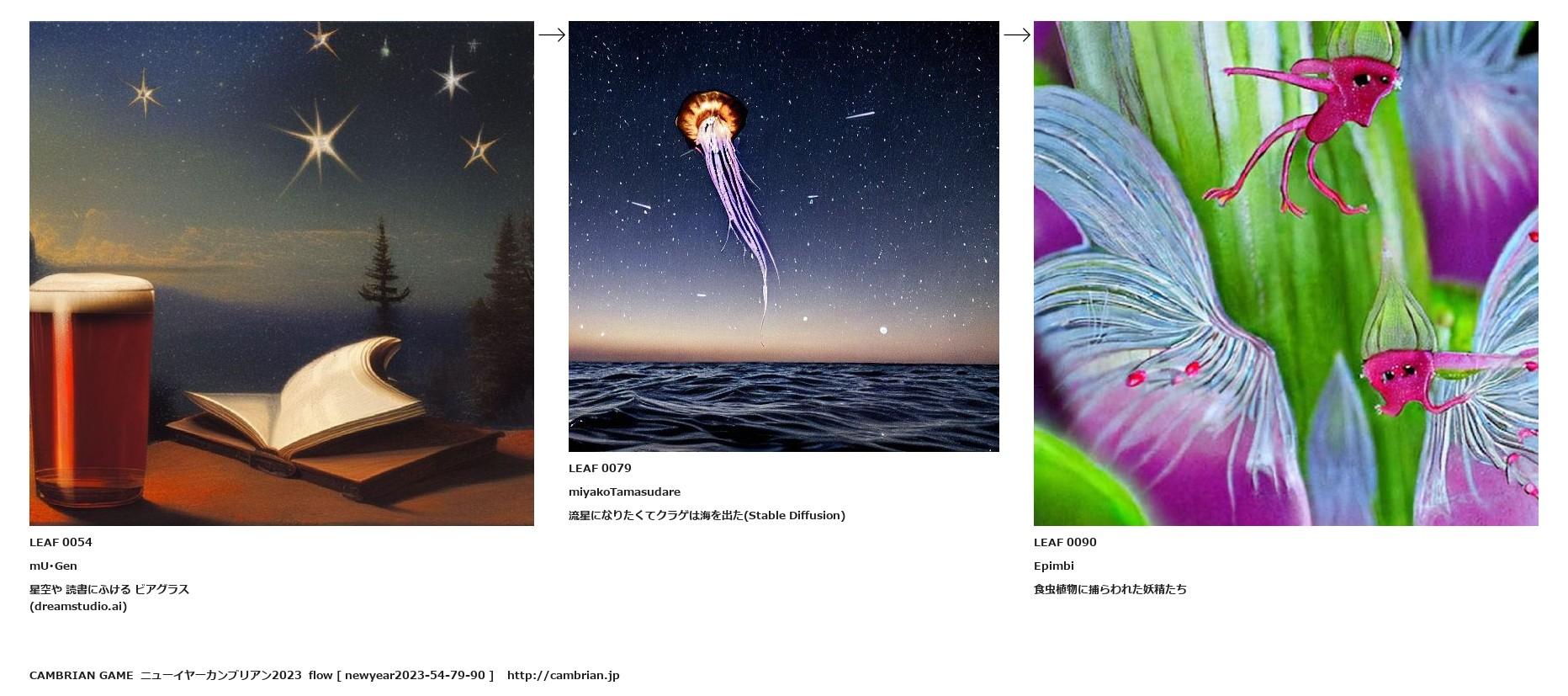The height and width of the screenshot is (696, 1568).
Task: Open the jellyfish night sky image
Action: [x=784, y=236]
